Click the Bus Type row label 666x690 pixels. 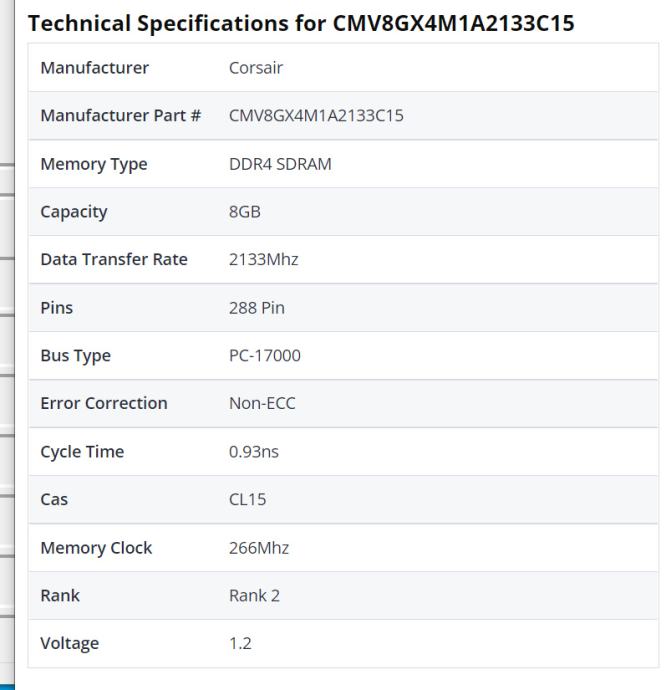click(75, 356)
